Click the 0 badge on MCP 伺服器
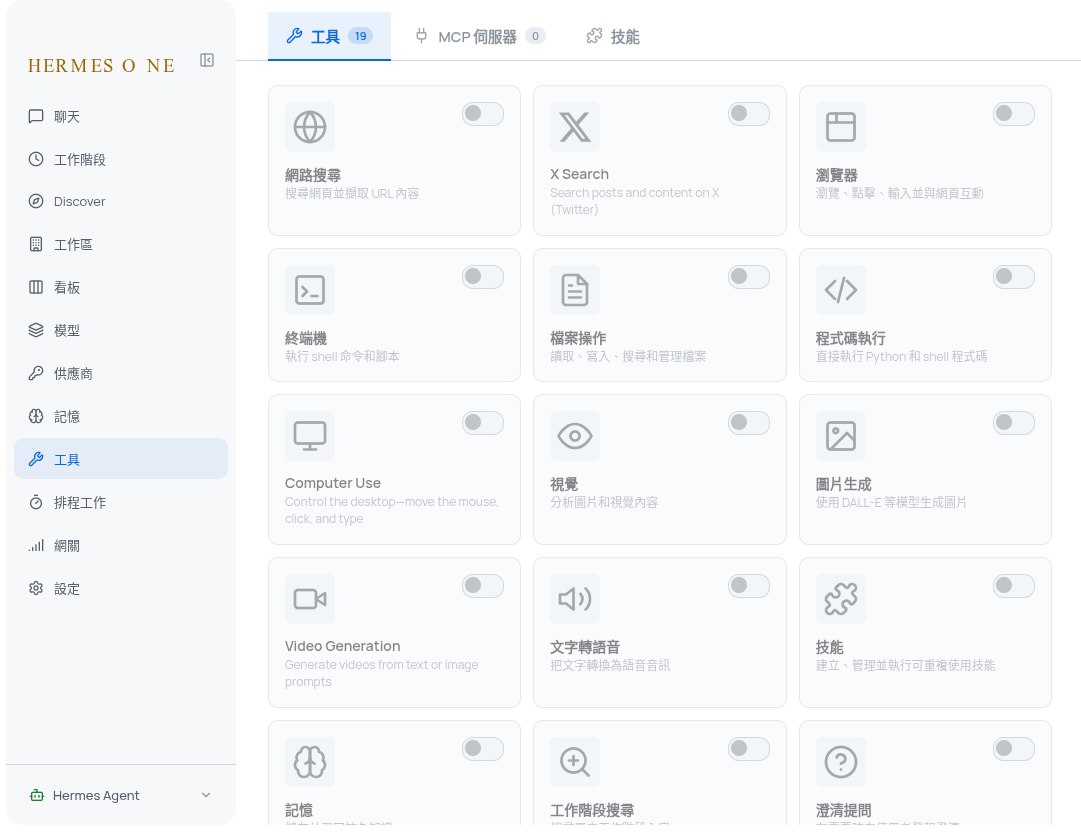 point(535,36)
